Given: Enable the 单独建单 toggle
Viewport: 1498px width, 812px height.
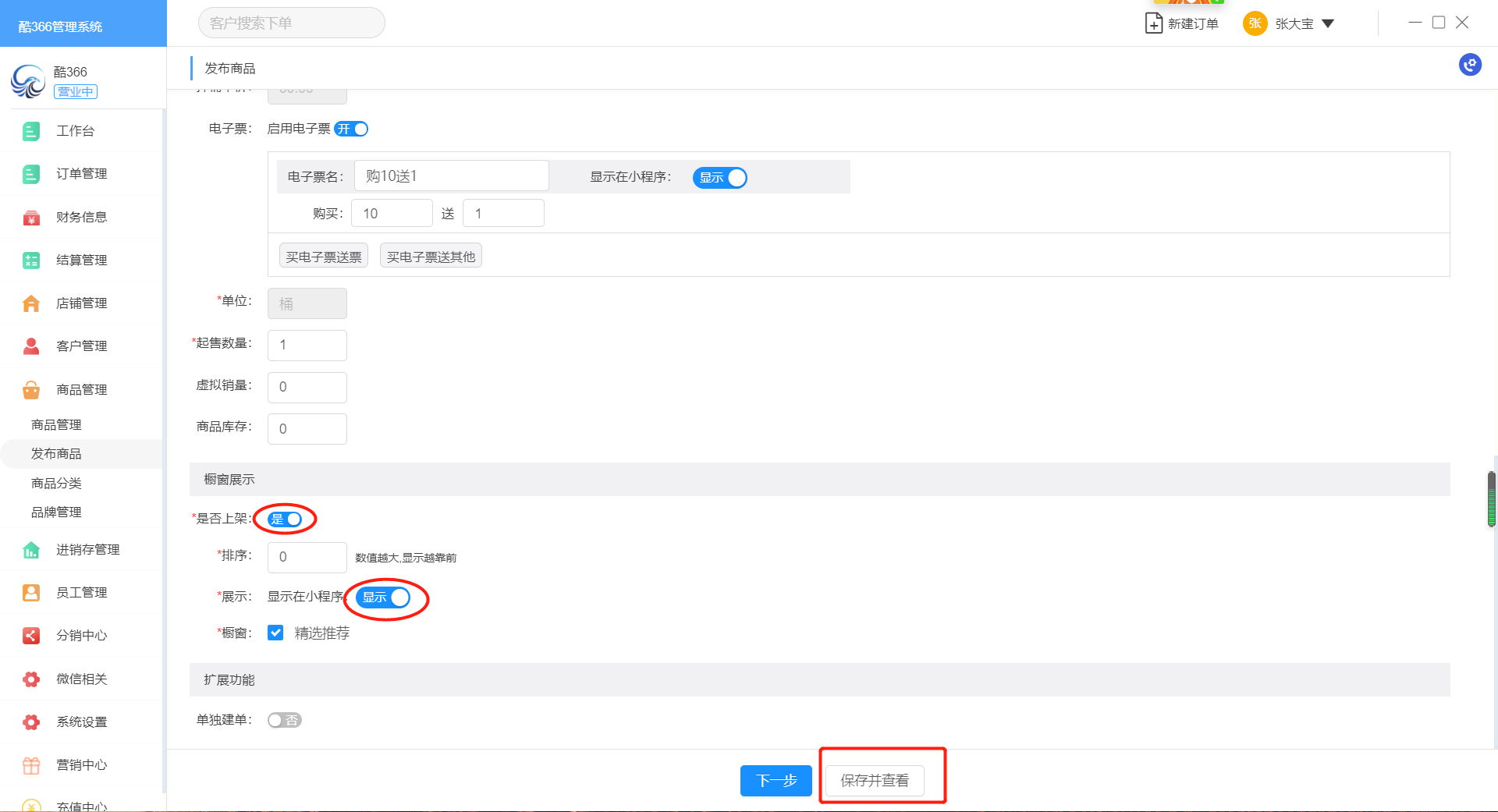Looking at the screenshot, I should click(284, 720).
